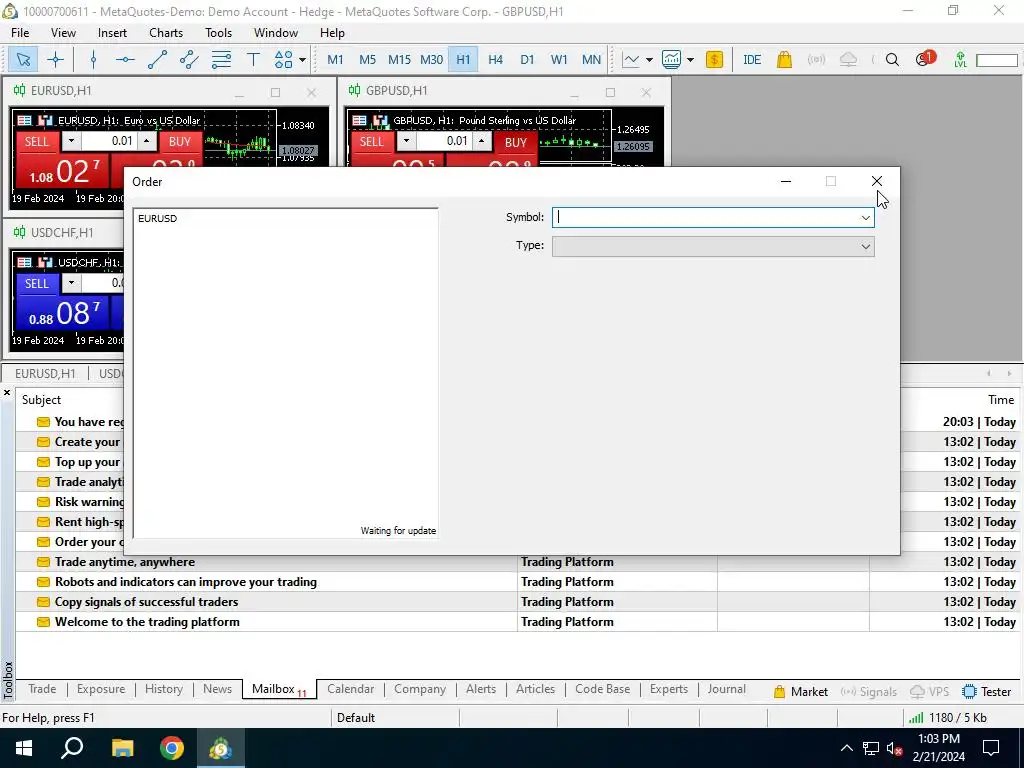Open the account notification icon

[x=924, y=59]
